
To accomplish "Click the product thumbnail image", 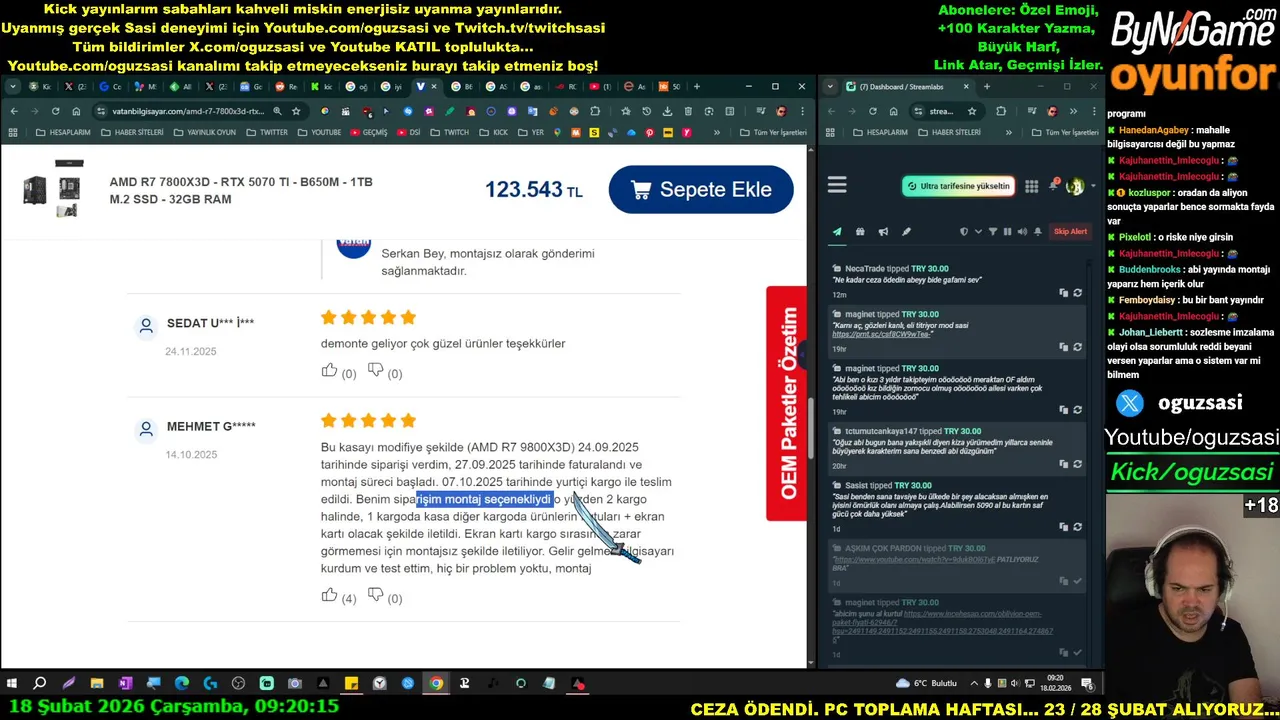I will click(x=53, y=189).
